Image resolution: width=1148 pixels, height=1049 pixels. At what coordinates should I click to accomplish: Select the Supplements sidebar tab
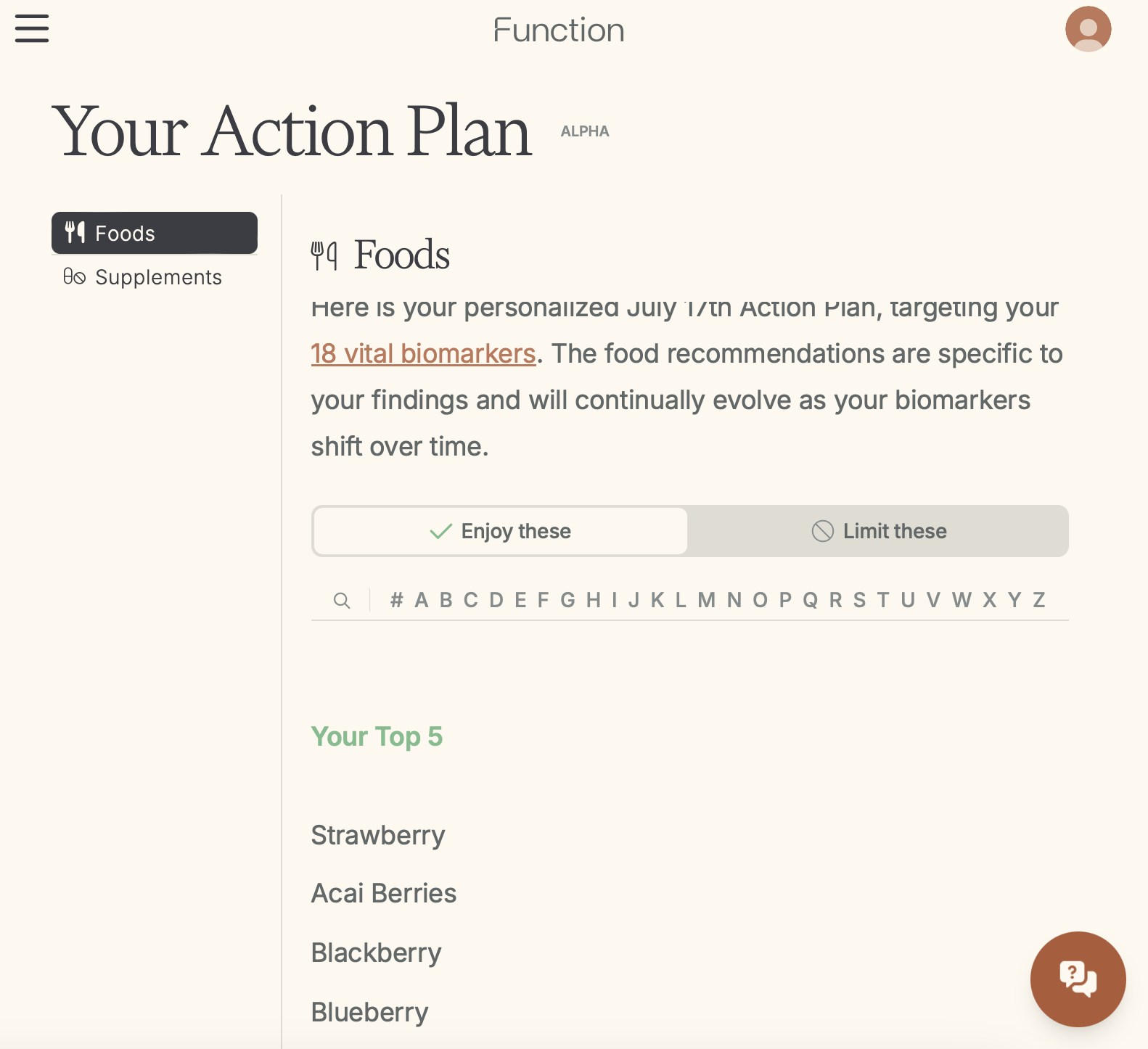point(158,277)
